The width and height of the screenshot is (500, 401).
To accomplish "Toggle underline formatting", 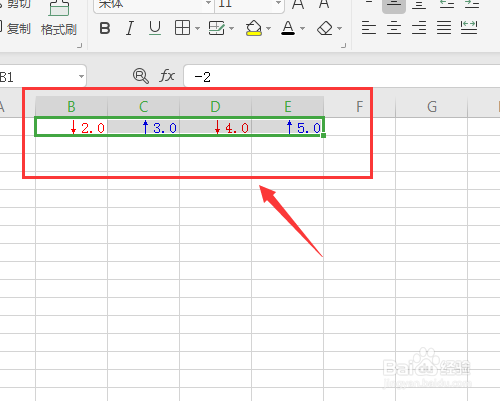I will (x=155, y=28).
